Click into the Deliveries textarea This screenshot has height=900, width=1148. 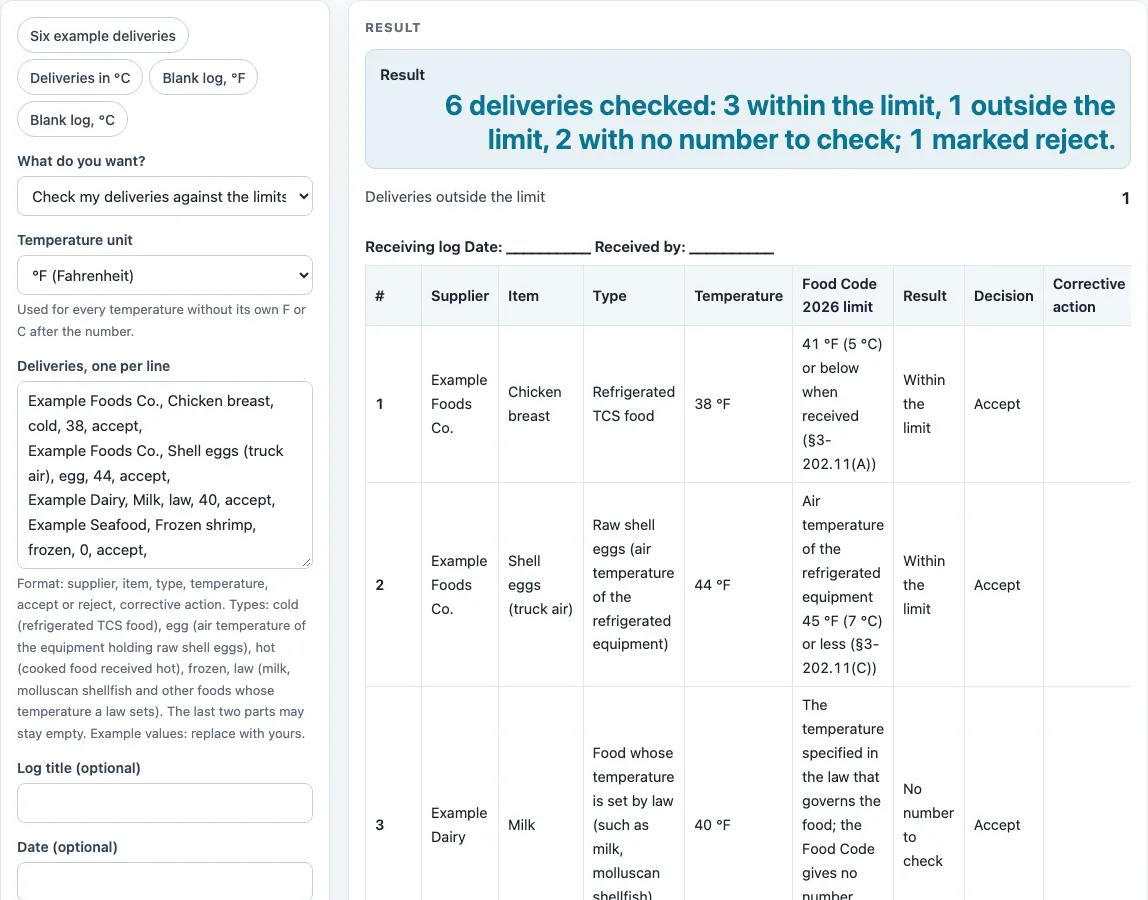pos(165,475)
